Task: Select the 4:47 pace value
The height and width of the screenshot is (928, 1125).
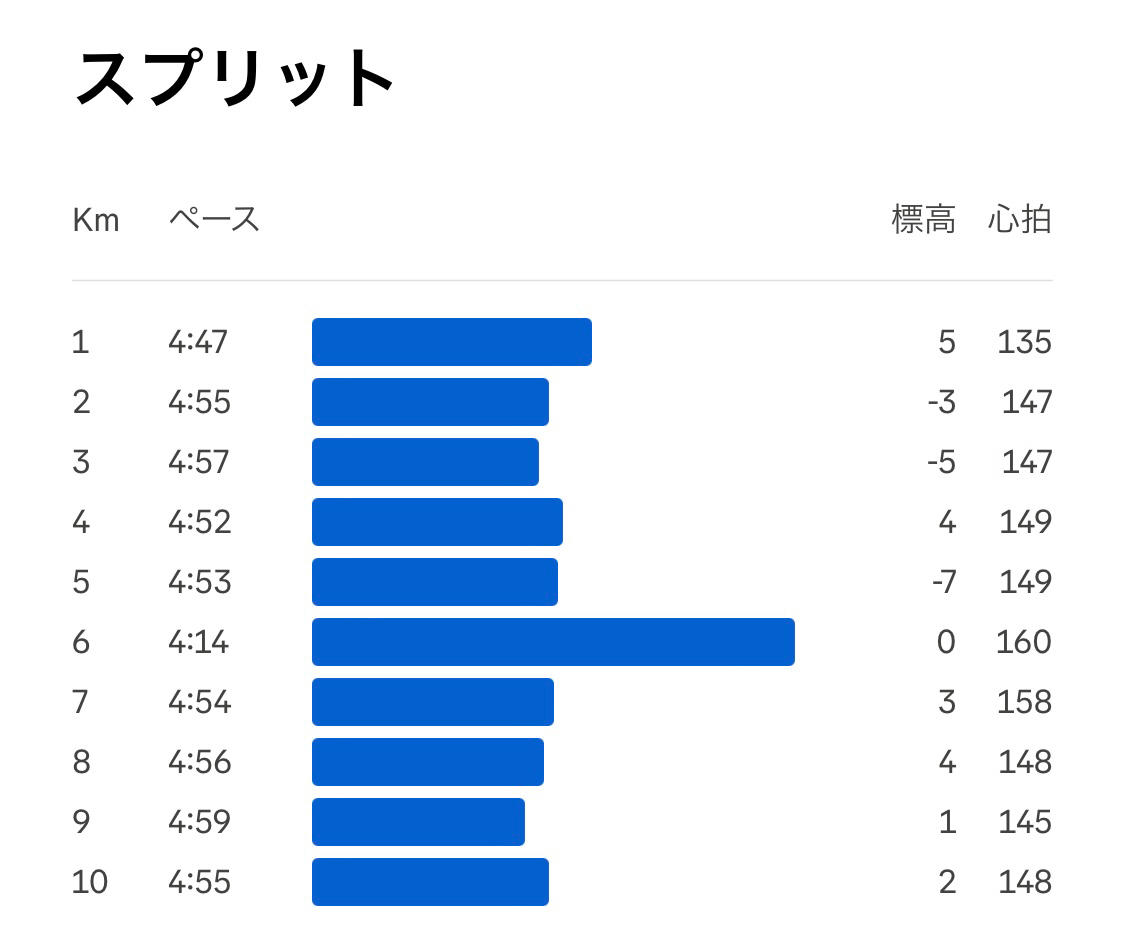Action: point(198,342)
